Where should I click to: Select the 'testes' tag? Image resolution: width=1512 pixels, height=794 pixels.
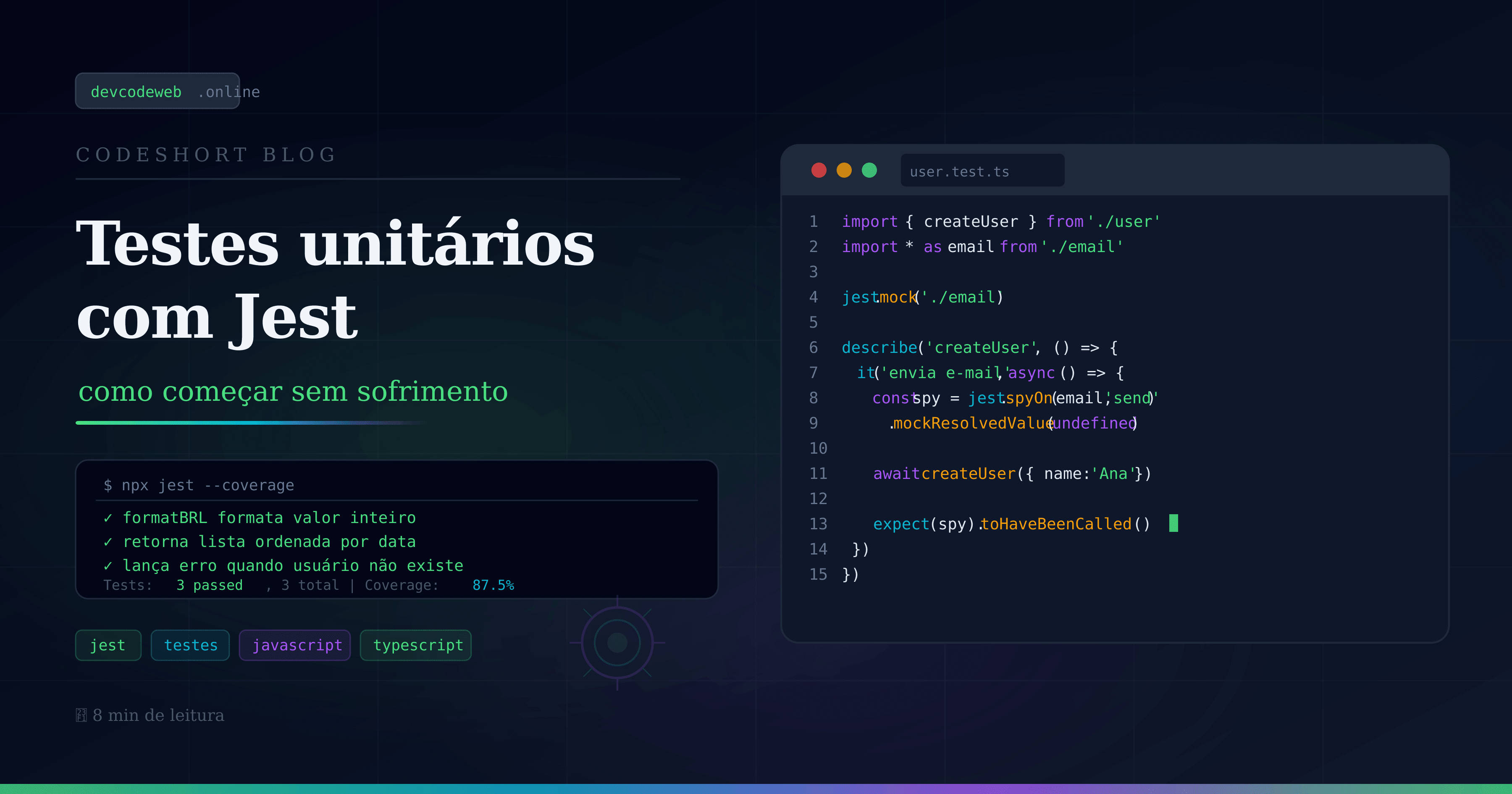point(190,645)
